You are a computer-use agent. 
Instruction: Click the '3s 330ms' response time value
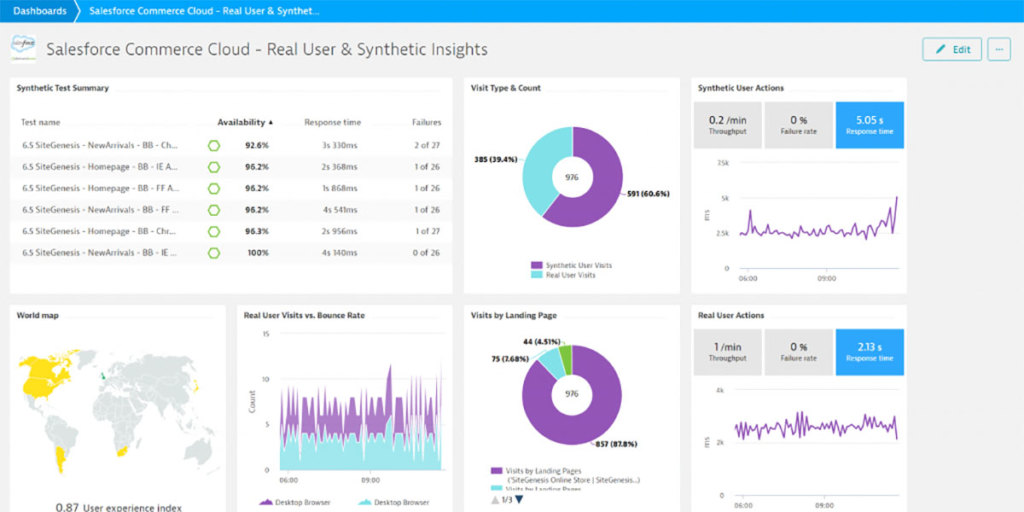(339, 145)
